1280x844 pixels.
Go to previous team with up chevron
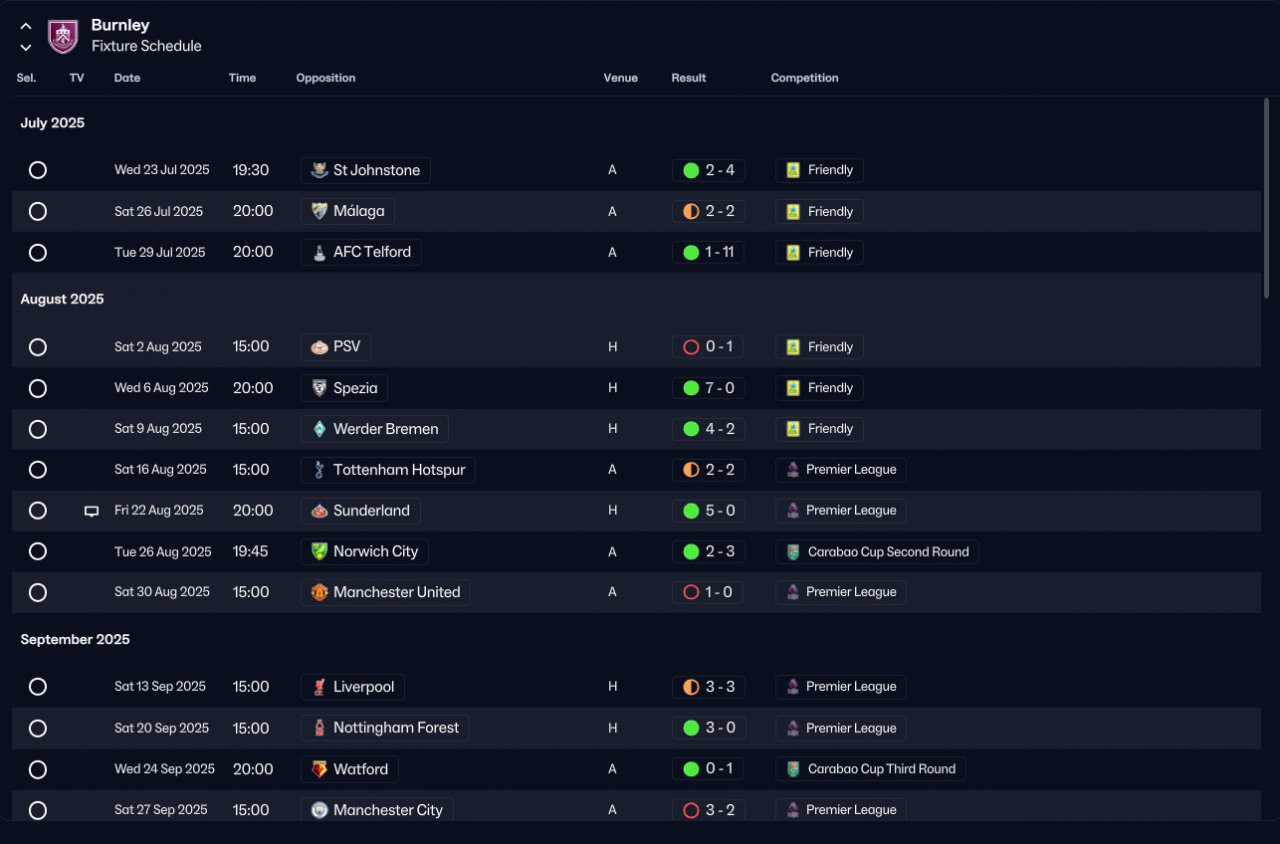[26, 27]
